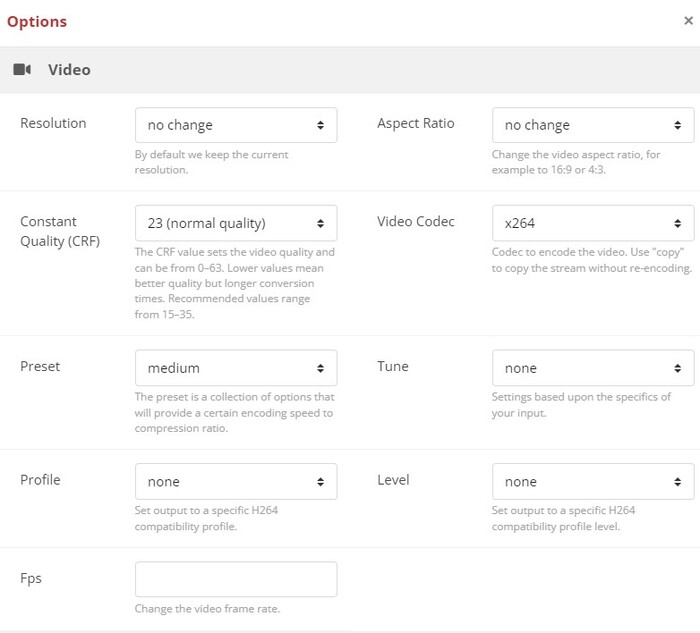Image resolution: width=700 pixels, height=633 pixels.
Task: Click the Profile label
Action: point(40,480)
